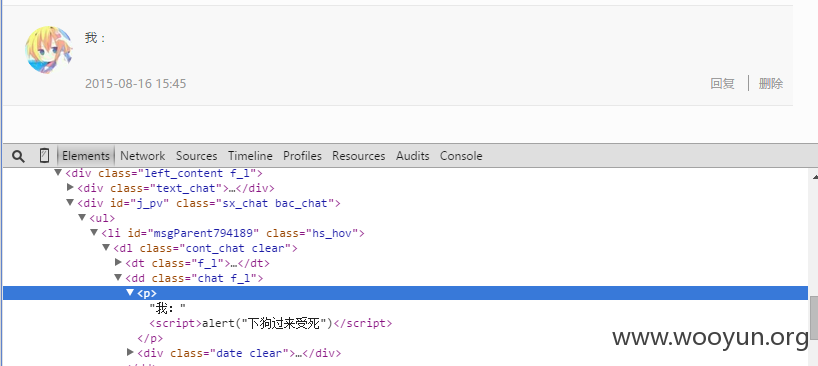This screenshot has width=818, height=366.
Task: Collapse the selected p node arrow
Action: 130,292
